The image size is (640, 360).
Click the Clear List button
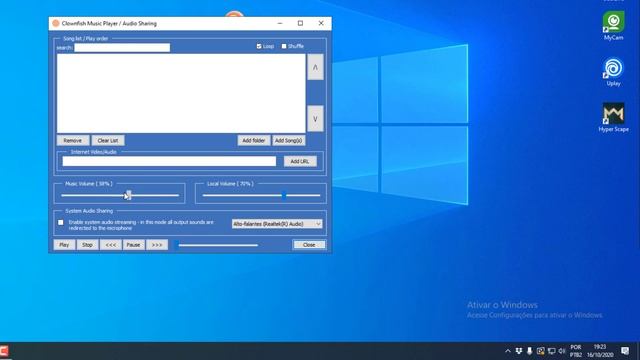(108, 140)
